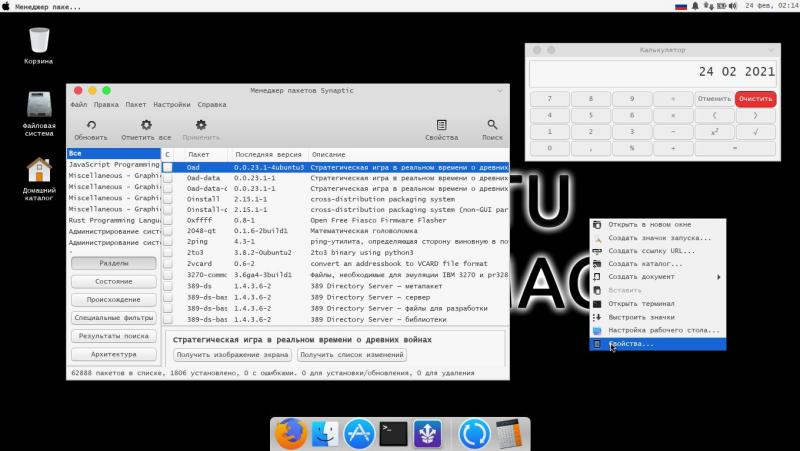Click the Поиск magnifier icon in Synaptic

point(492,125)
